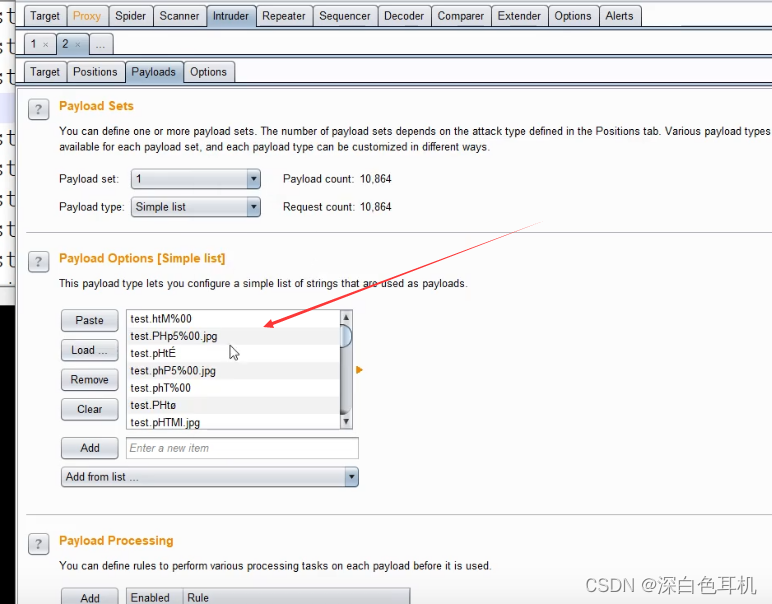This screenshot has width=772, height=604.
Task: Open the Decoder tab
Action: click(x=404, y=16)
